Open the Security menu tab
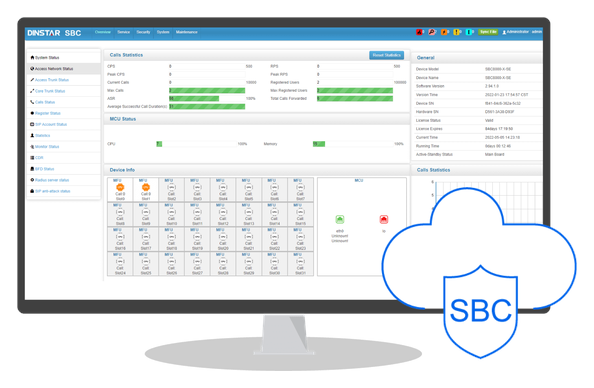This screenshot has width=594, height=388. [x=143, y=32]
